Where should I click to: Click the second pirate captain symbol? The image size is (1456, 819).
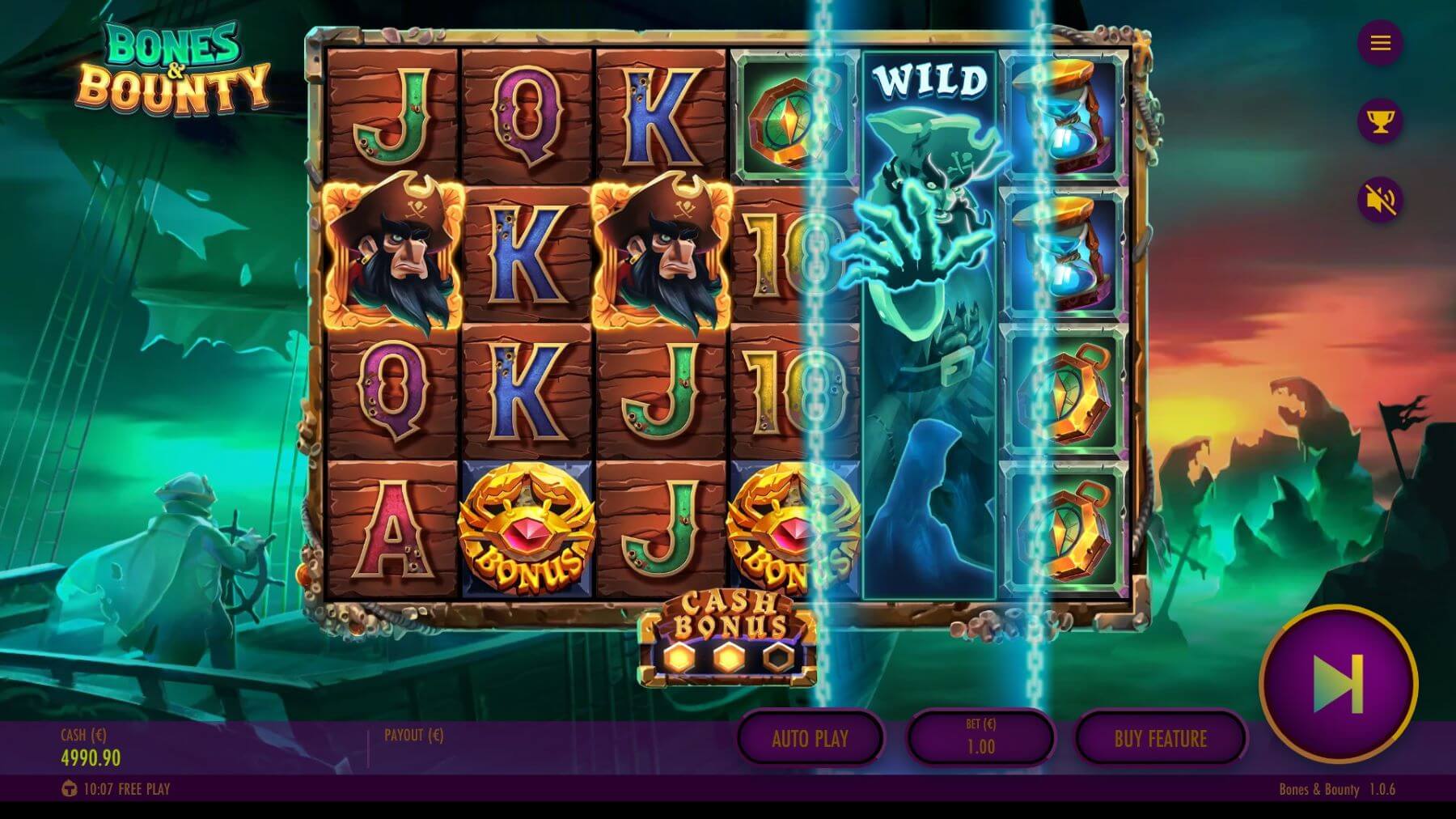click(x=662, y=255)
